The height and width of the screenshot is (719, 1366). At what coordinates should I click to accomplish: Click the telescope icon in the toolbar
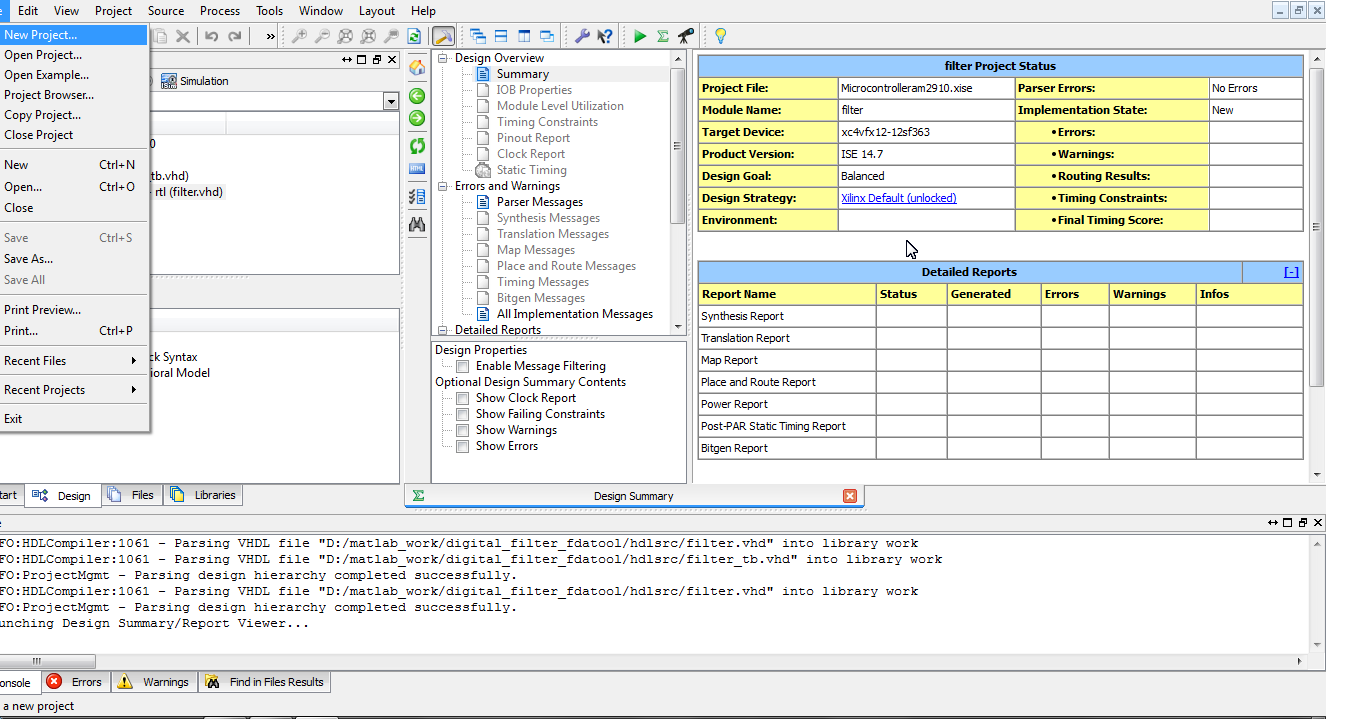pos(686,36)
